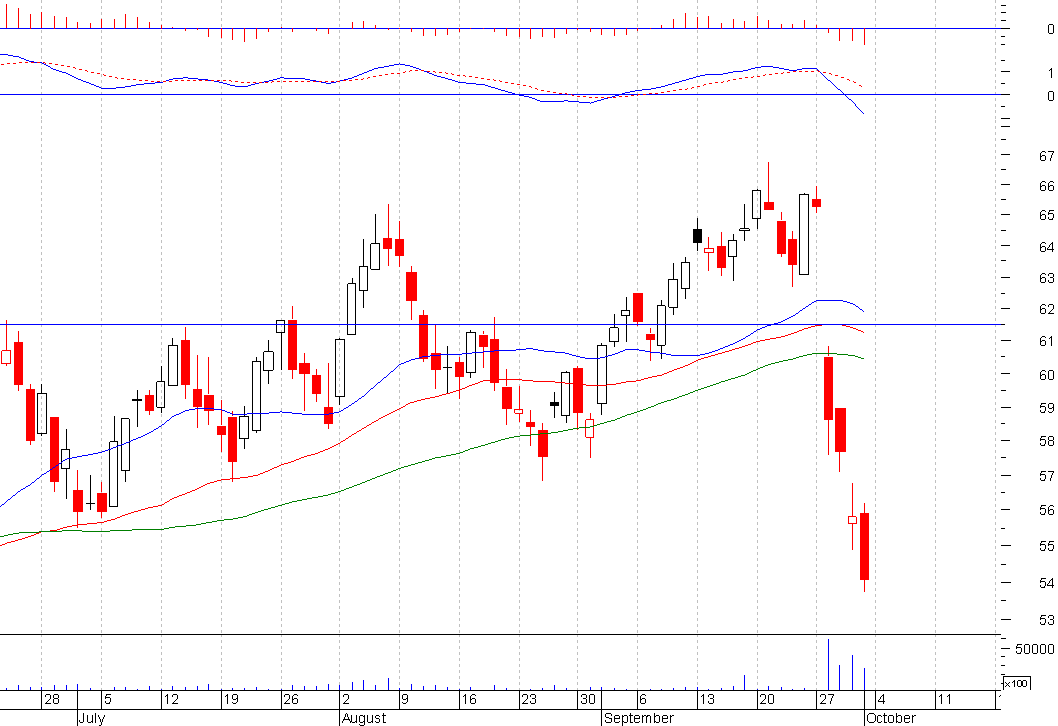This screenshot has height=726, width=1058.
Task: Click the 66 price axis label
Action: [1047, 186]
